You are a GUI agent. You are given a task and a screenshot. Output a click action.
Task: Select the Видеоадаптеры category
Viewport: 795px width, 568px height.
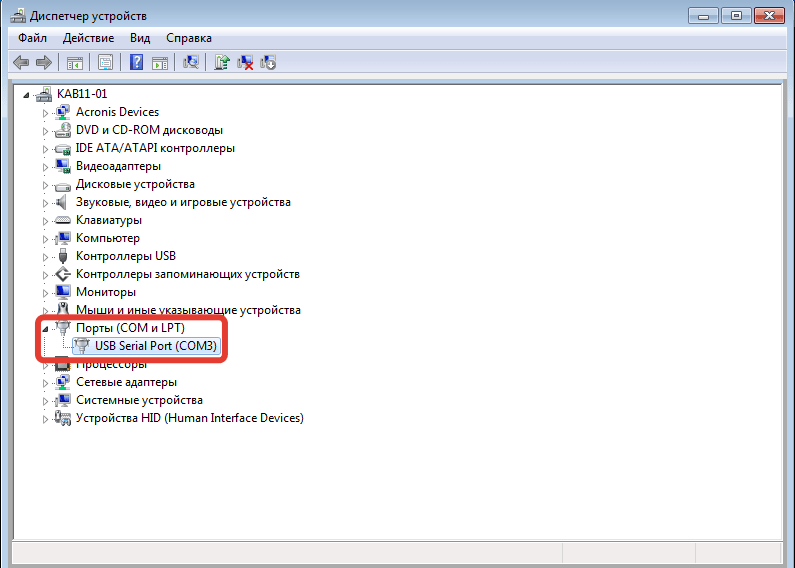(118, 166)
